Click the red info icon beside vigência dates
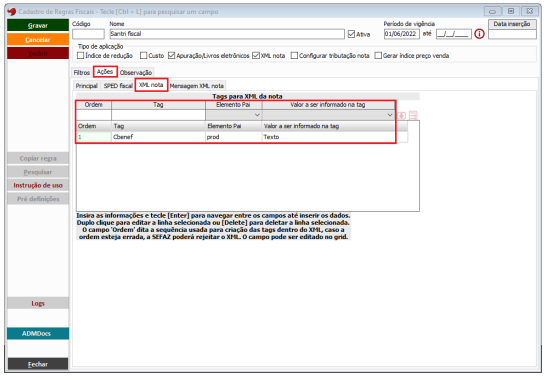This screenshot has height=379, width=546. click(x=479, y=34)
